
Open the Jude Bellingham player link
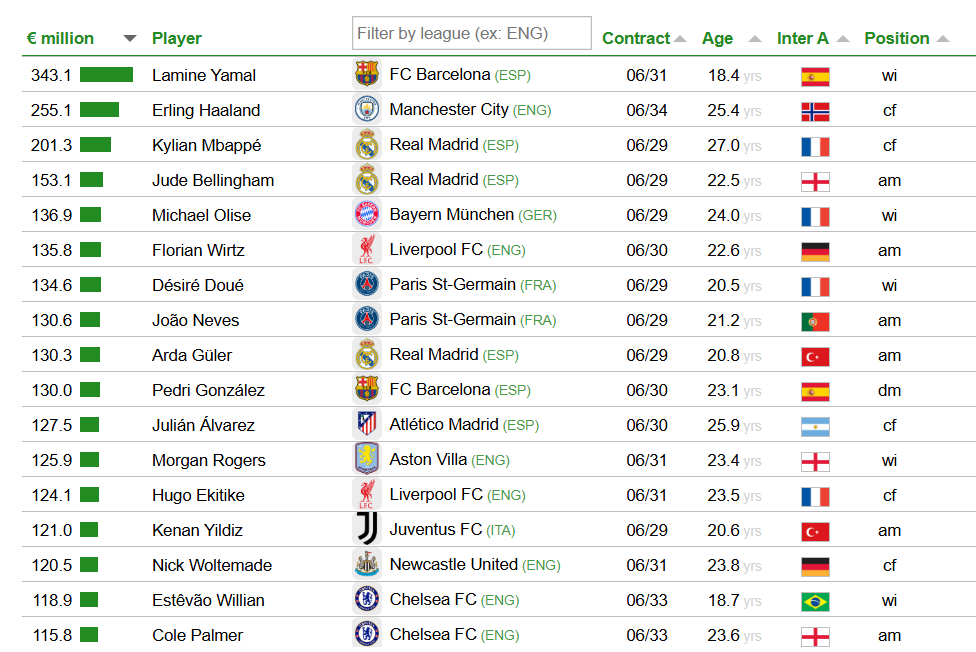[213, 180]
